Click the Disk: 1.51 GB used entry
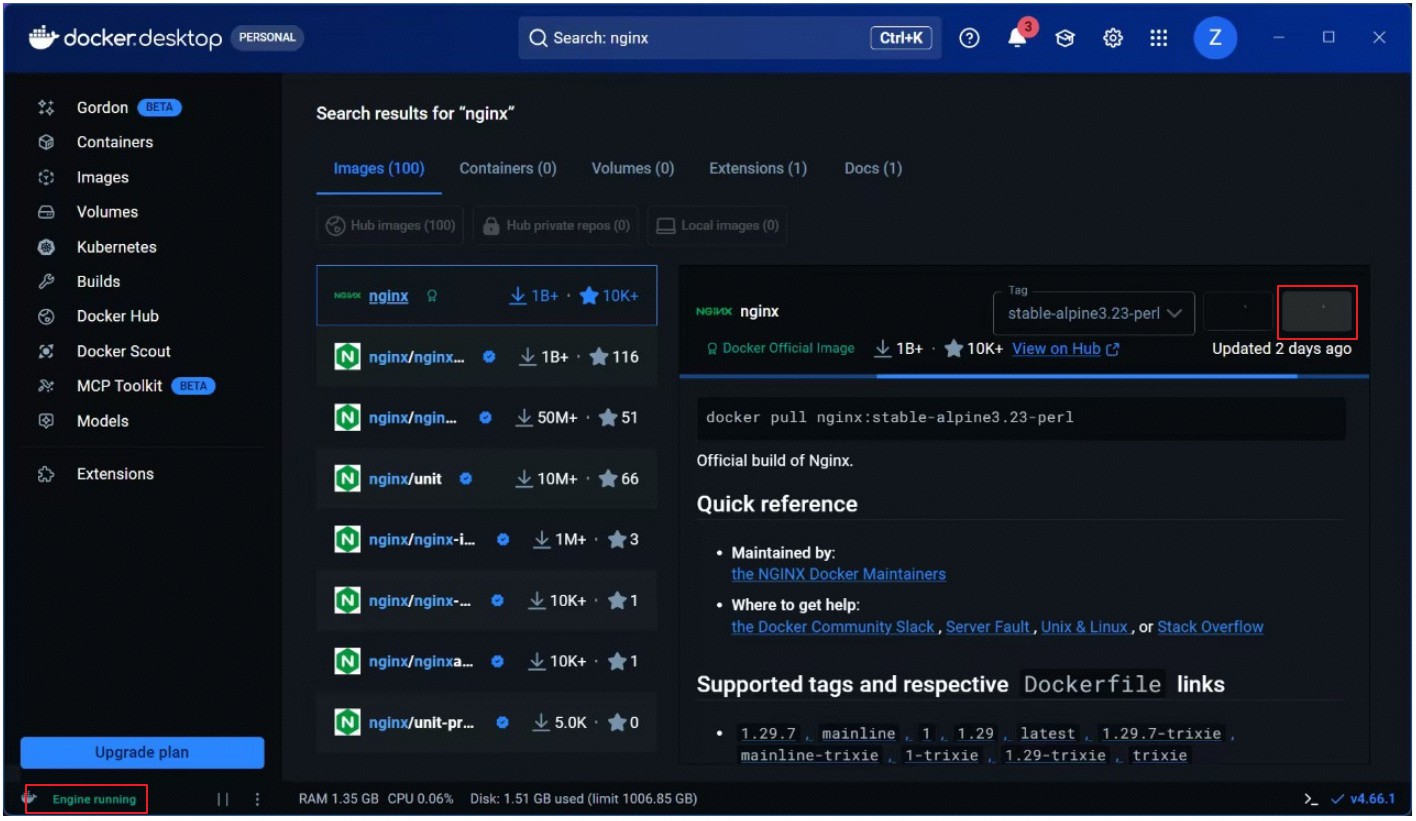The height and width of the screenshot is (821, 1416). (582, 799)
